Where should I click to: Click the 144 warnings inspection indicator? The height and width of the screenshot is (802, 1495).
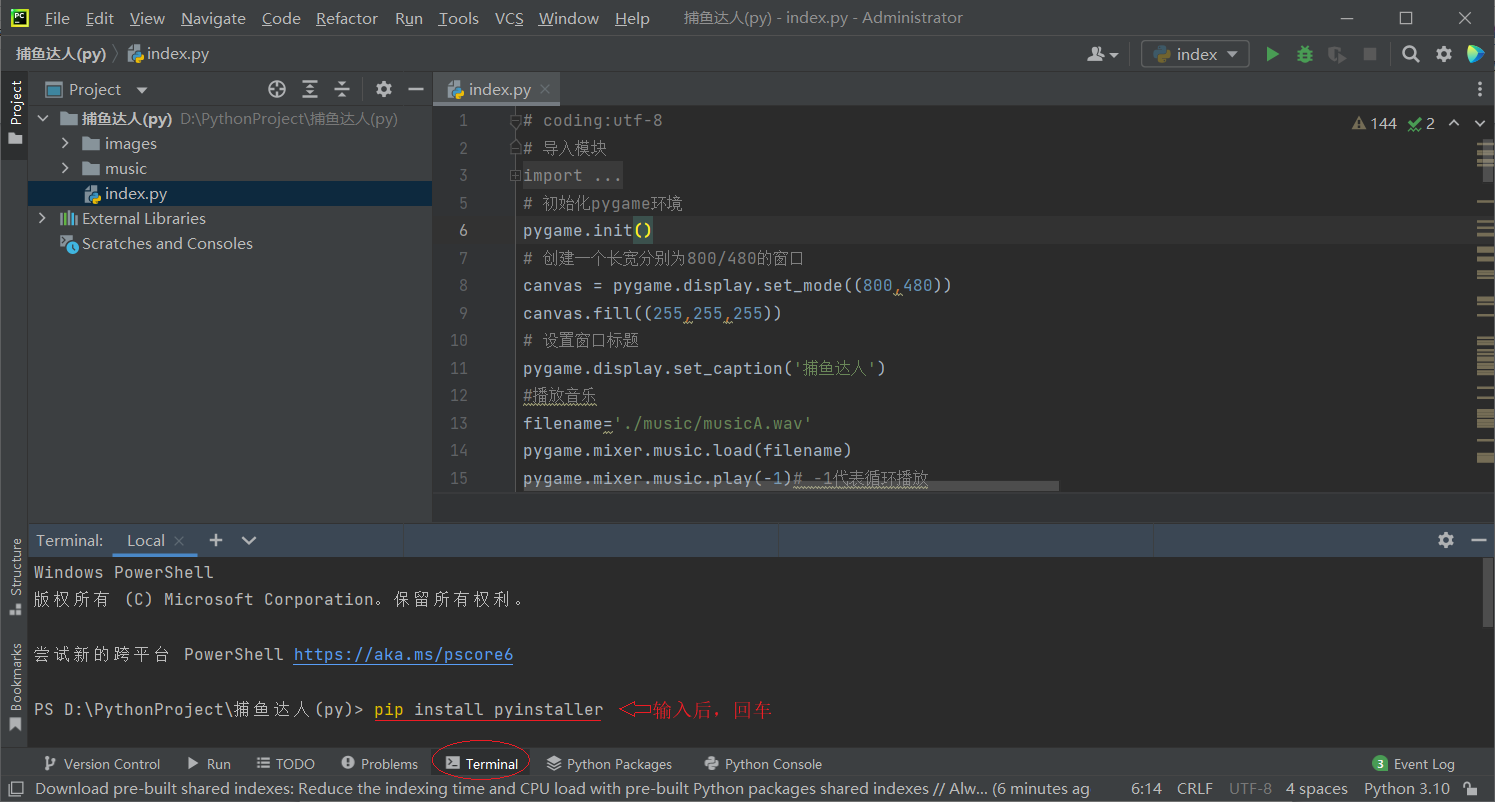pos(1374,122)
